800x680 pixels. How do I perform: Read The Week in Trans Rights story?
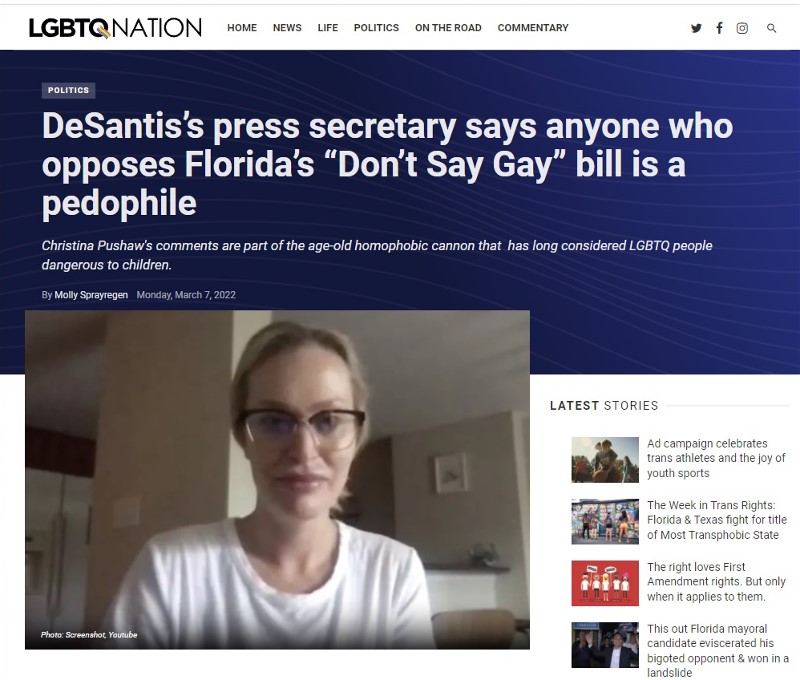[717, 520]
